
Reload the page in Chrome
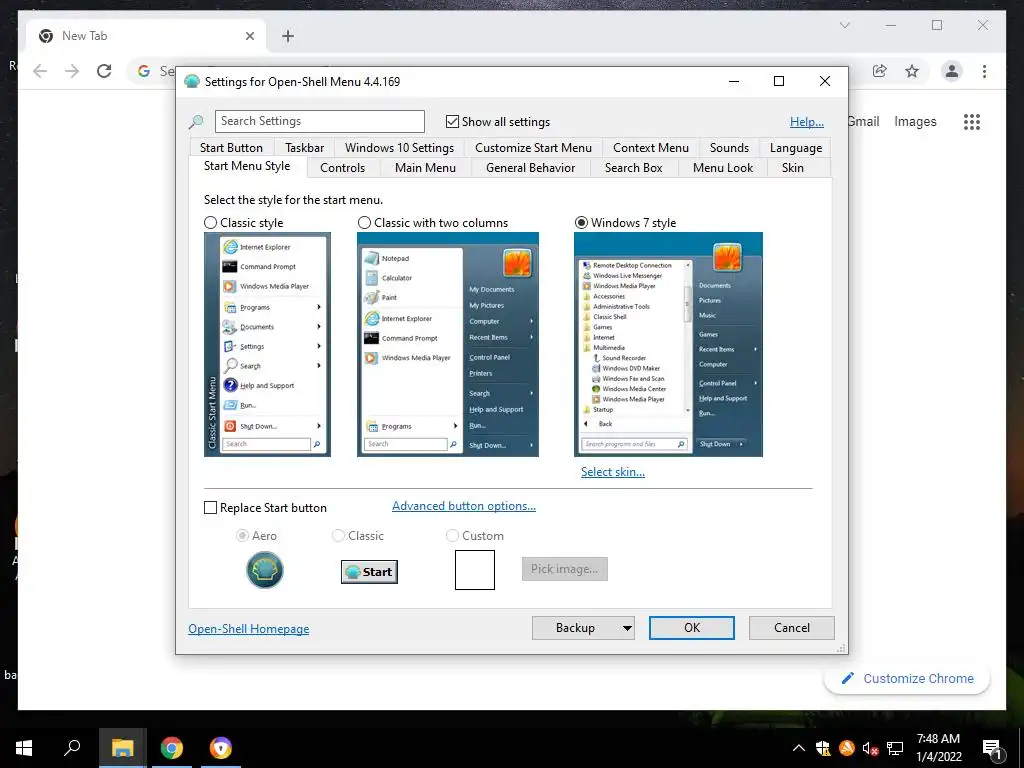point(104,71)
